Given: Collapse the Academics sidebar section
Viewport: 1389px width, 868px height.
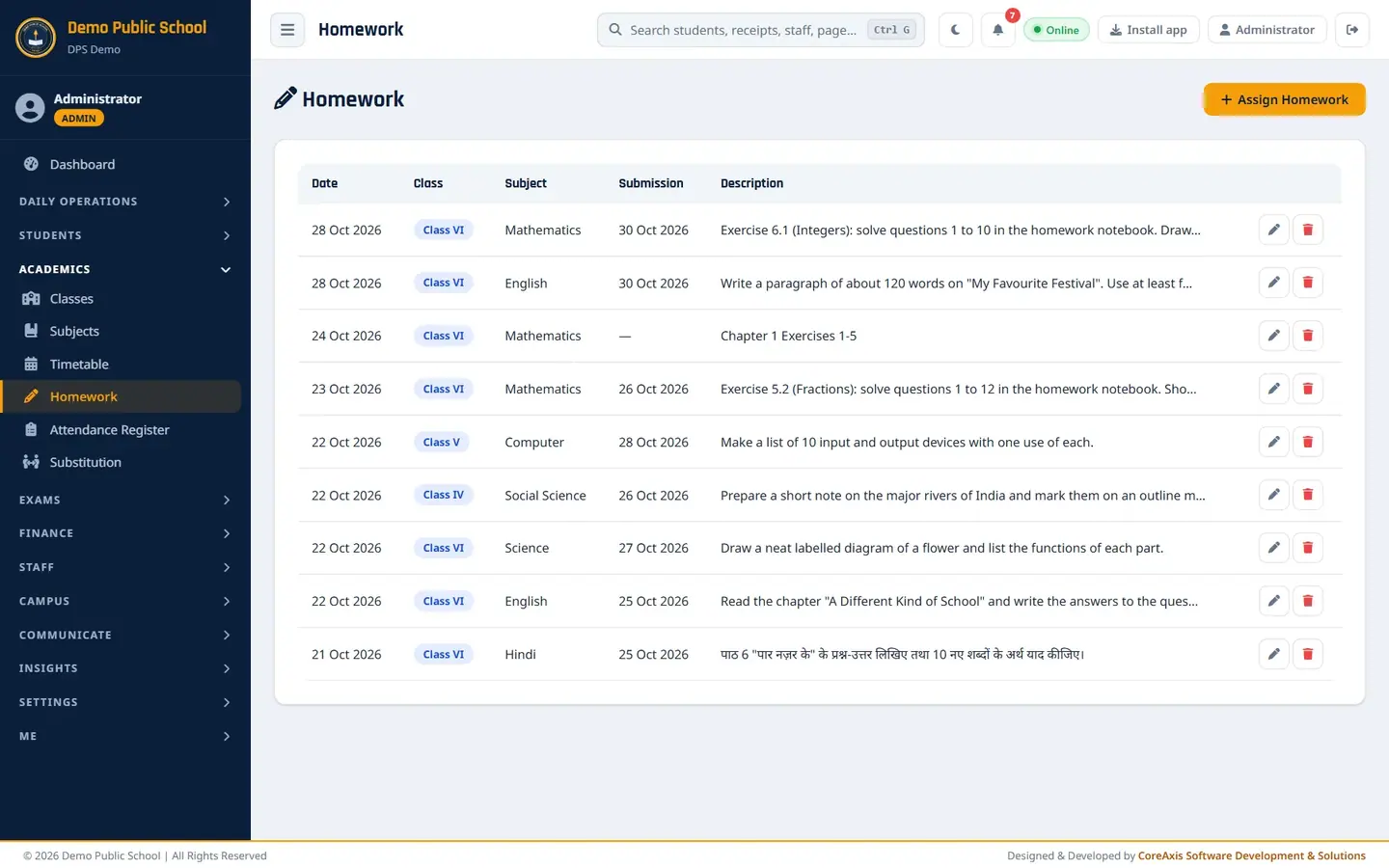Looking at the screenshot, I should coord(125,269).
